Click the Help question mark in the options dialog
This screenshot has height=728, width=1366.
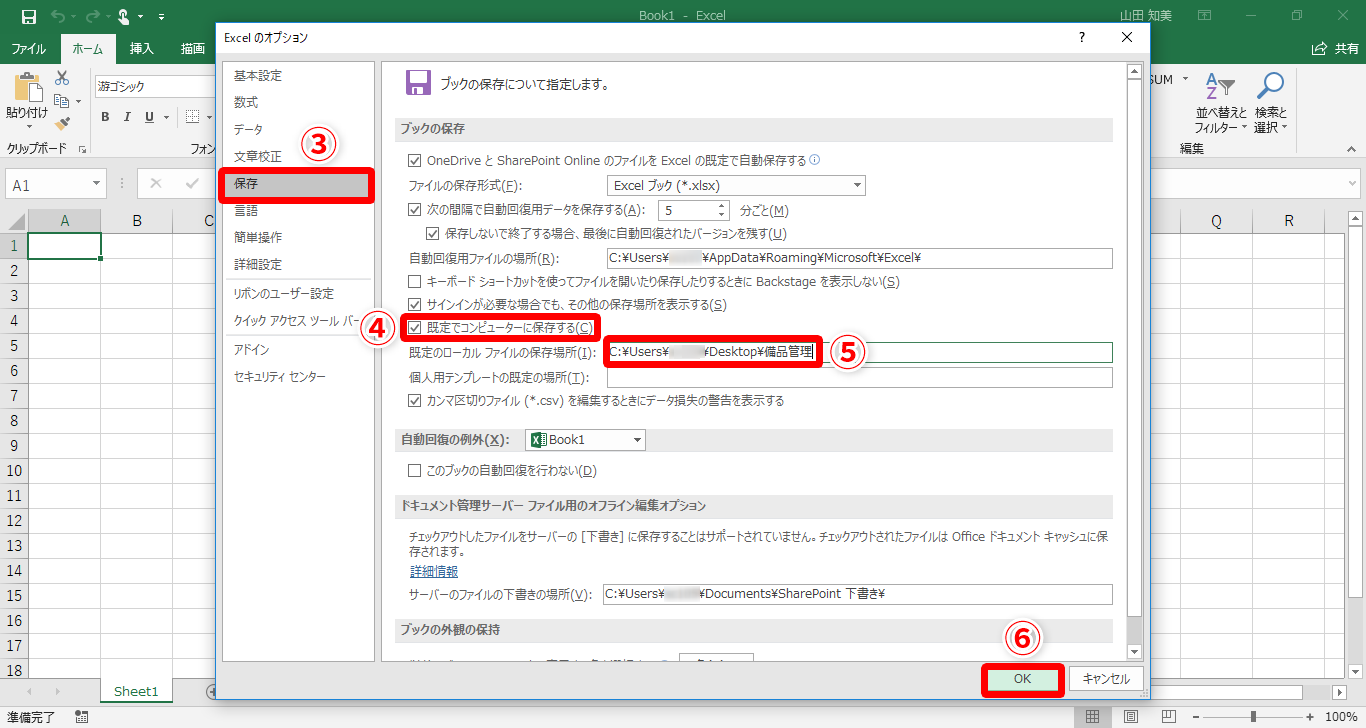coord(1082,38)
